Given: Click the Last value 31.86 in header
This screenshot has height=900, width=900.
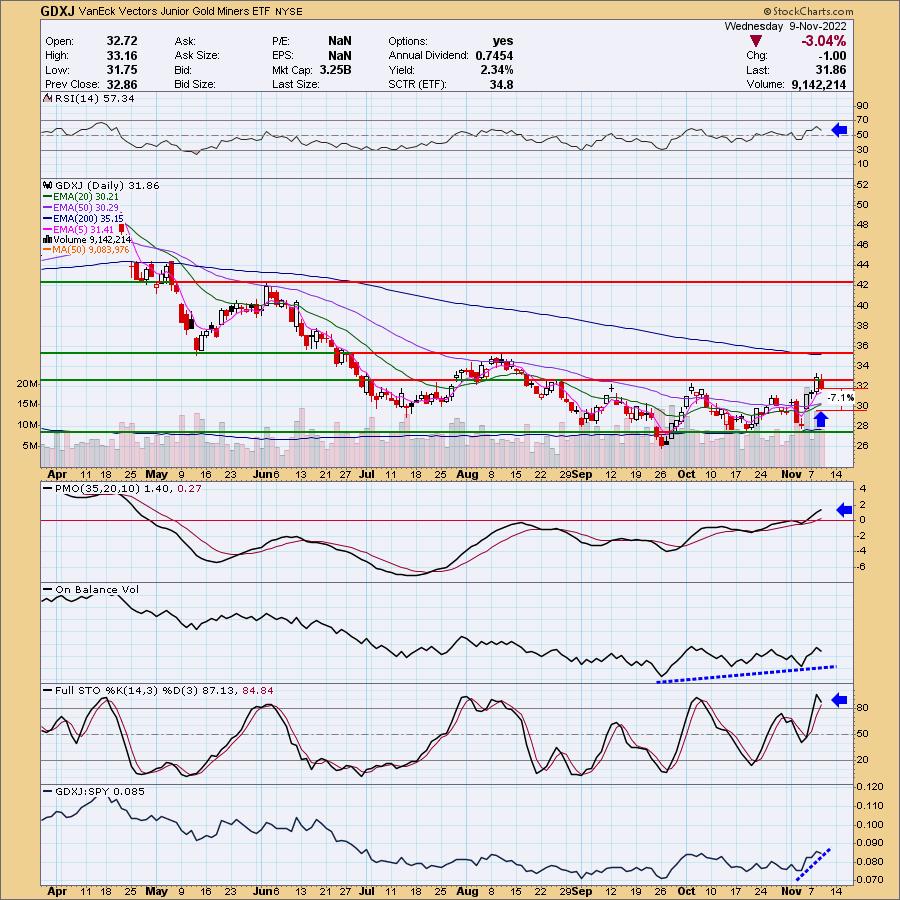Looking at the screenshot, I should click(x=831, y=69).
